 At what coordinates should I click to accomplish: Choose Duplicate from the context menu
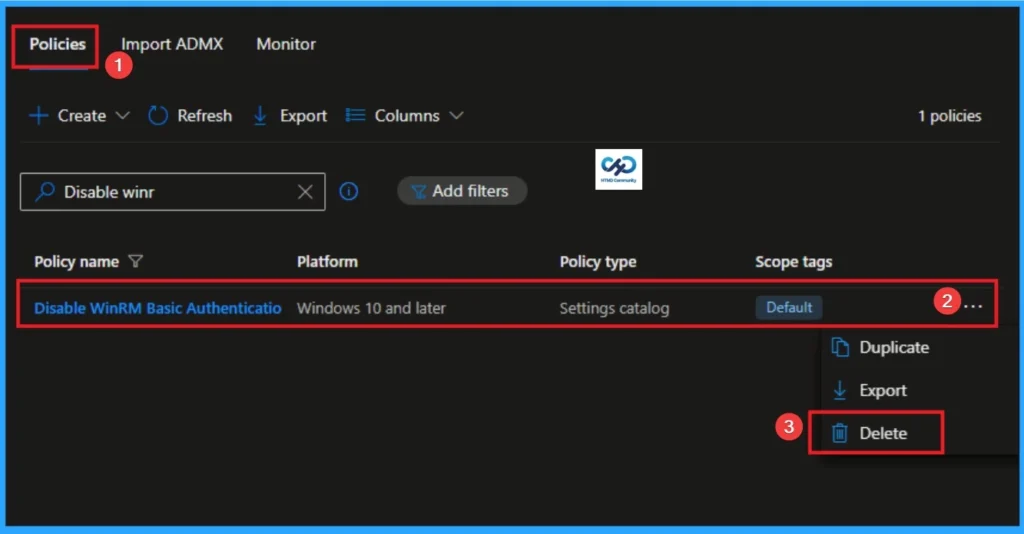pos(894,347)
